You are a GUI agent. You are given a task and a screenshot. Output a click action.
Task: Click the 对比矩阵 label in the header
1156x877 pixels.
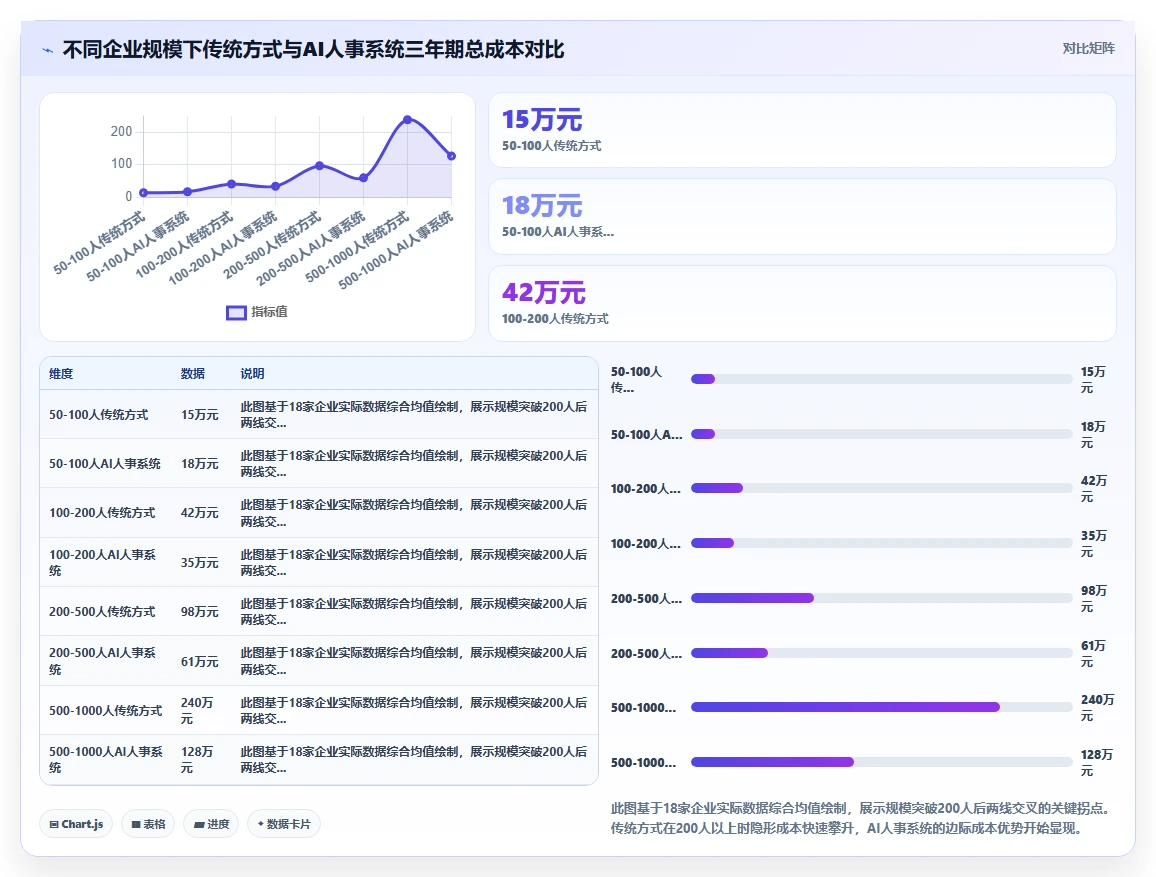click(x=1088, y=49)
